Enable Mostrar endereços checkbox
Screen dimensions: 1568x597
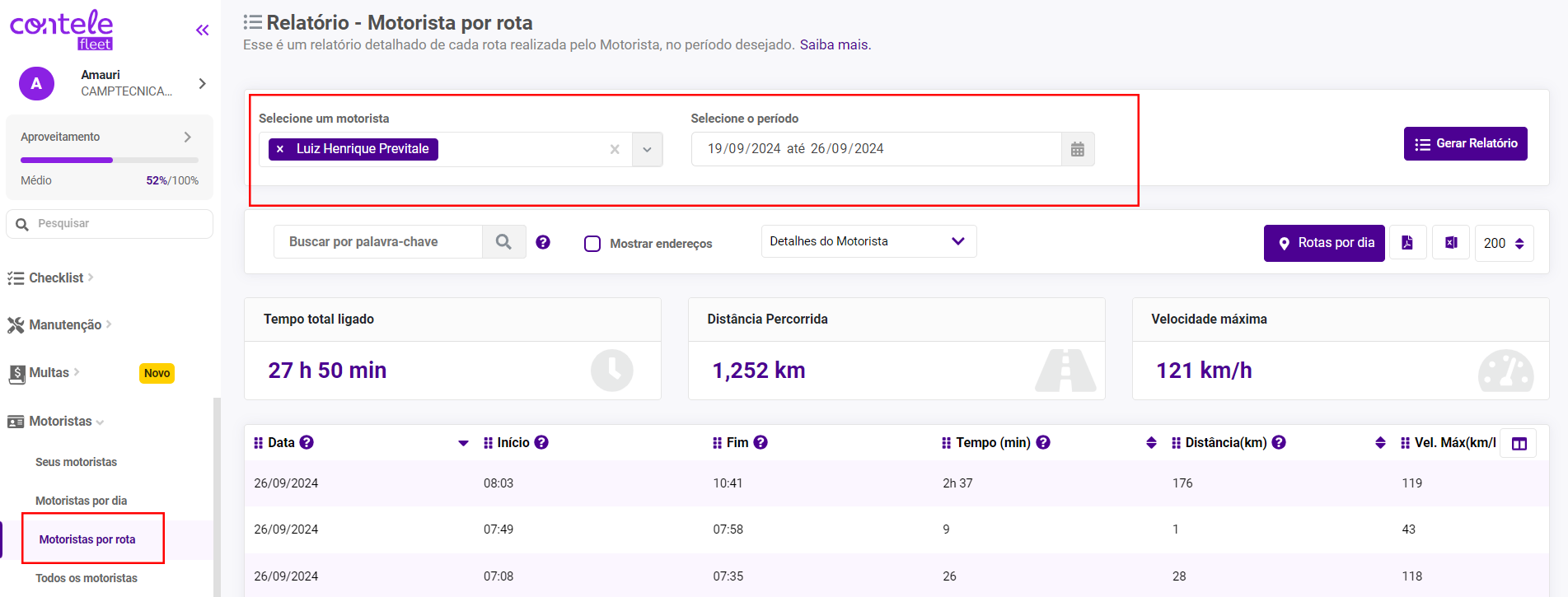pyautogui.click(x=592, y=244)
